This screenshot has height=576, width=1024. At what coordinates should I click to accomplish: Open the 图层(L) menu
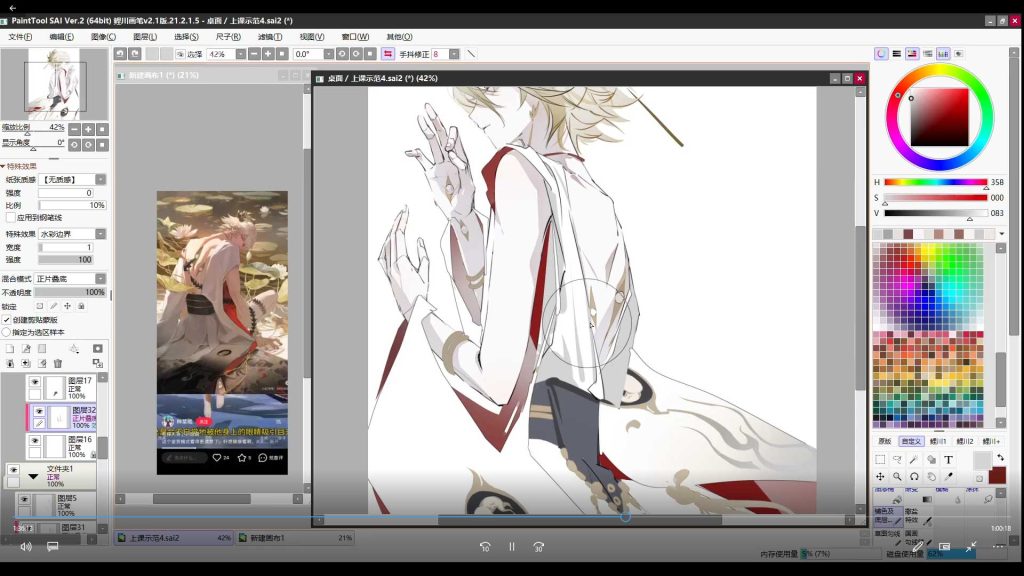(x=145, y=37)
